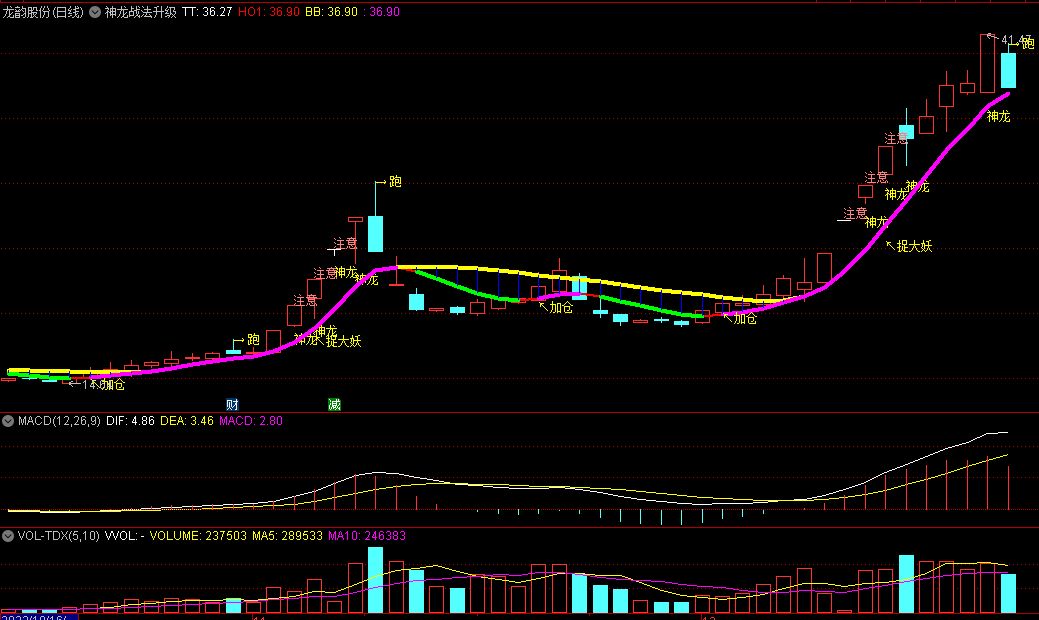The width and height of the screenshot is (1039, 620).
Task: Click the 跑 signal label beside the 41.47 price
Action: (x=1028, y=44)
